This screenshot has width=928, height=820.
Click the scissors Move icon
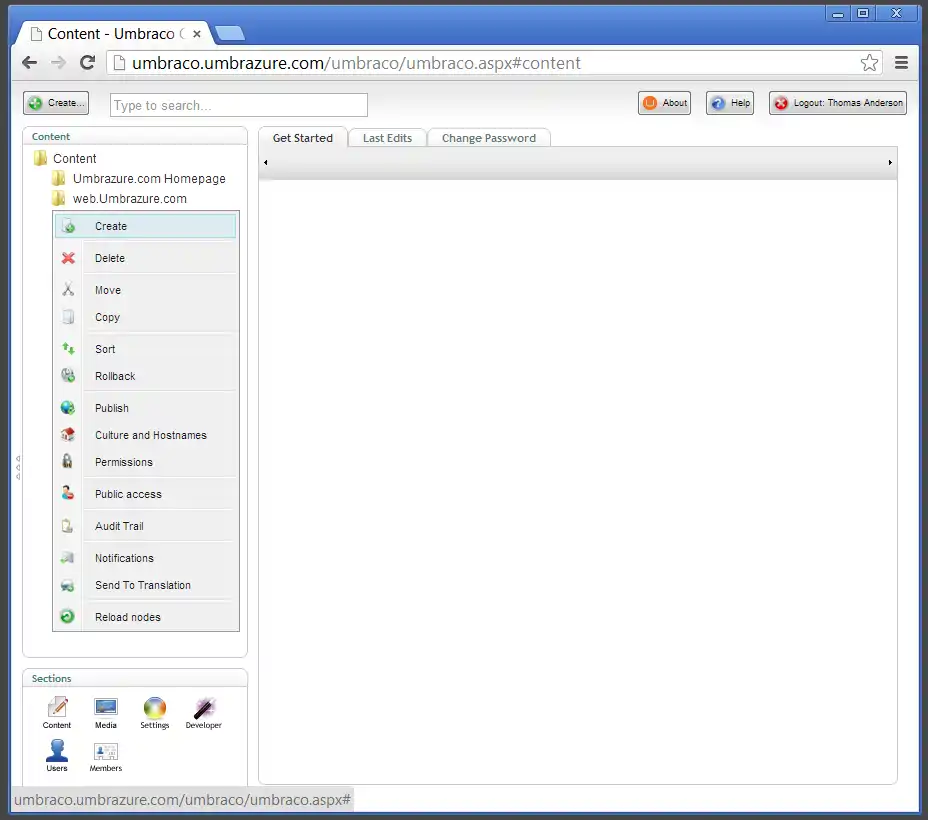[68, 290]
